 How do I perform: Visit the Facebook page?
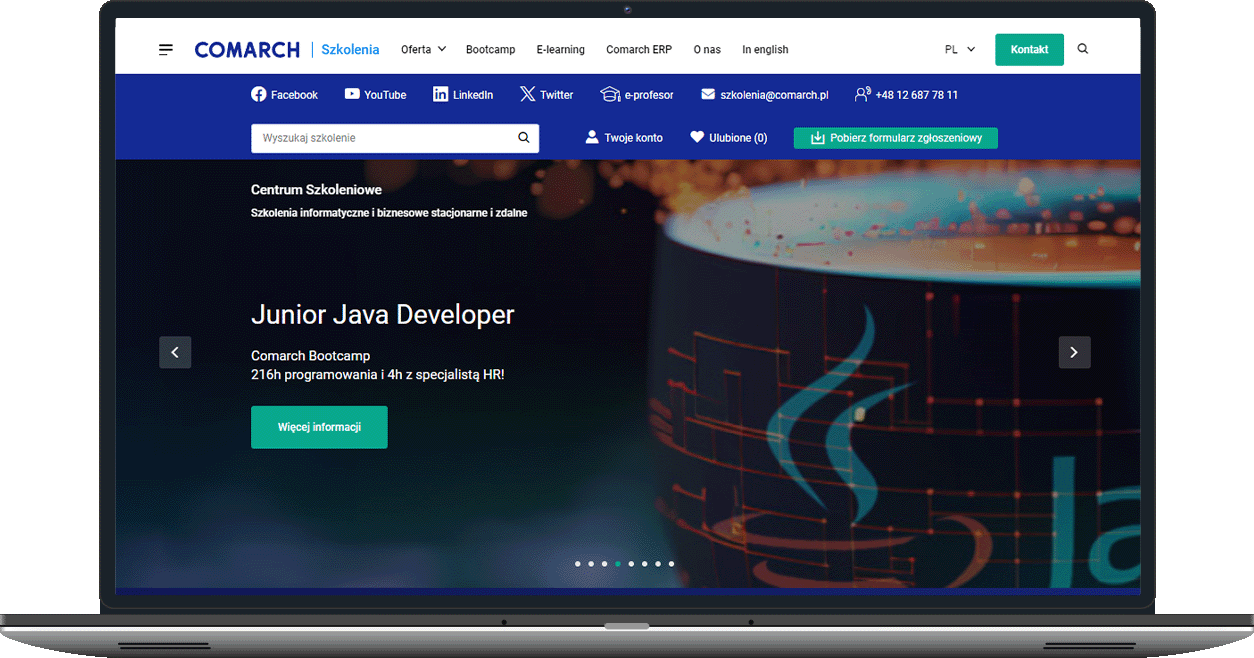click(284, 95)
